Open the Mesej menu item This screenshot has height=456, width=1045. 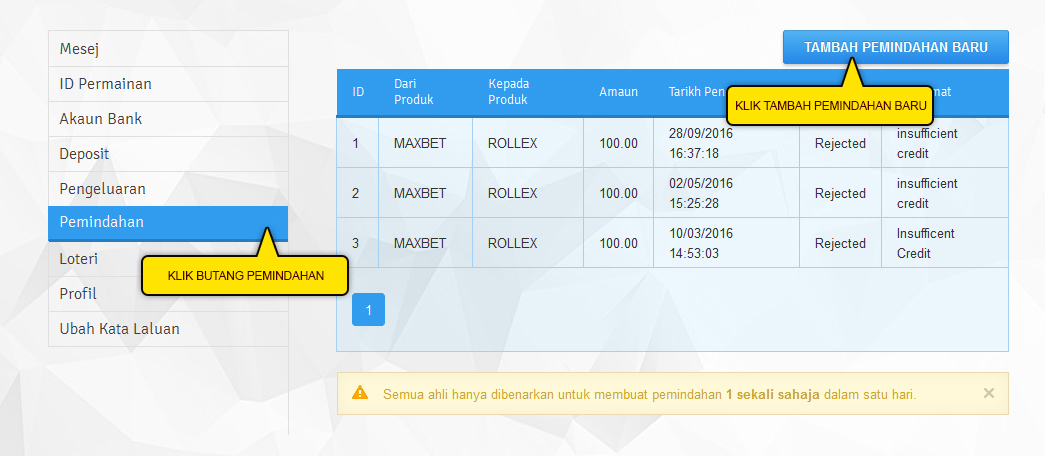coord(167,49)
